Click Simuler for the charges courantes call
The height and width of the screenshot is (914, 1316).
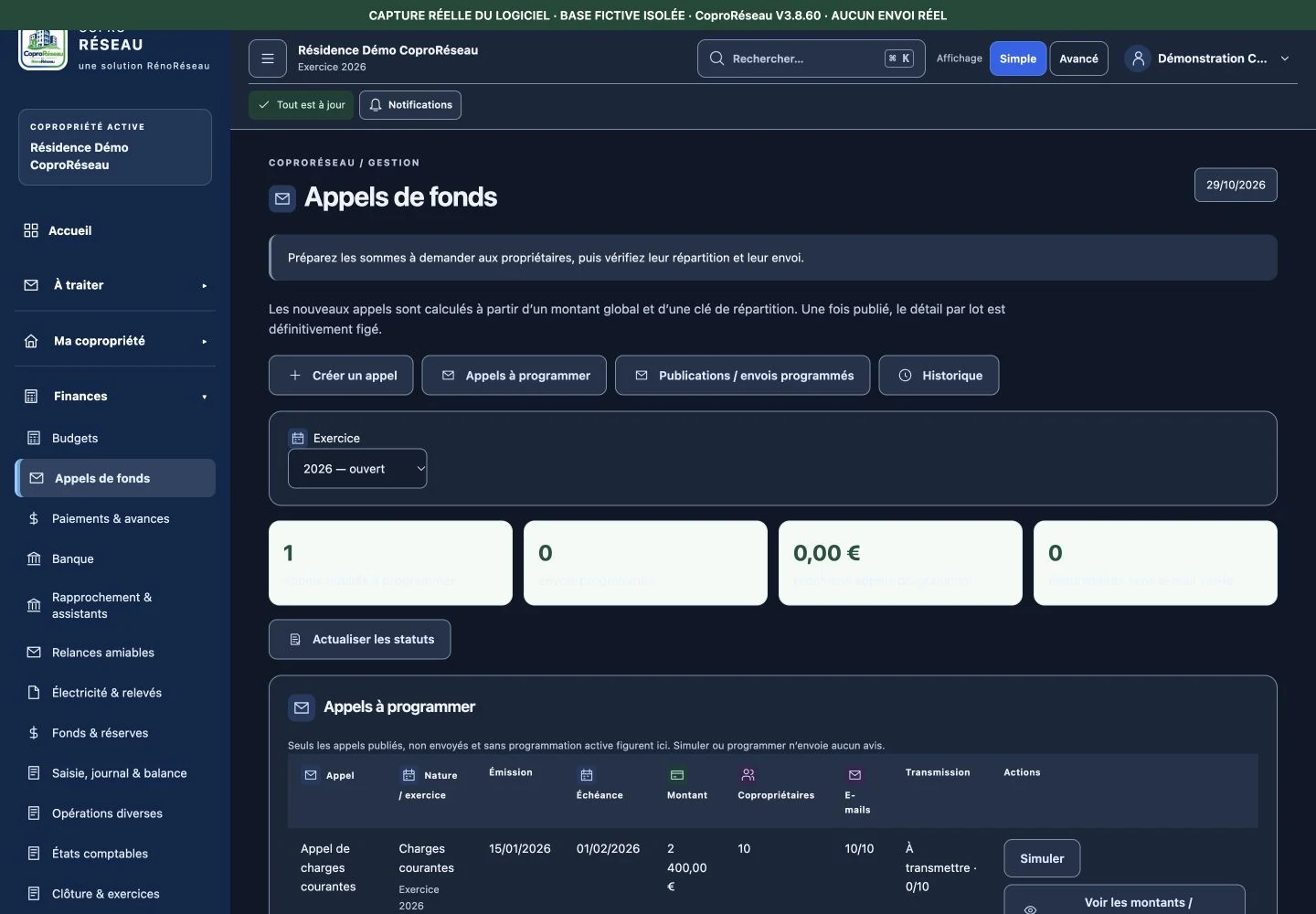point(1042,858)
